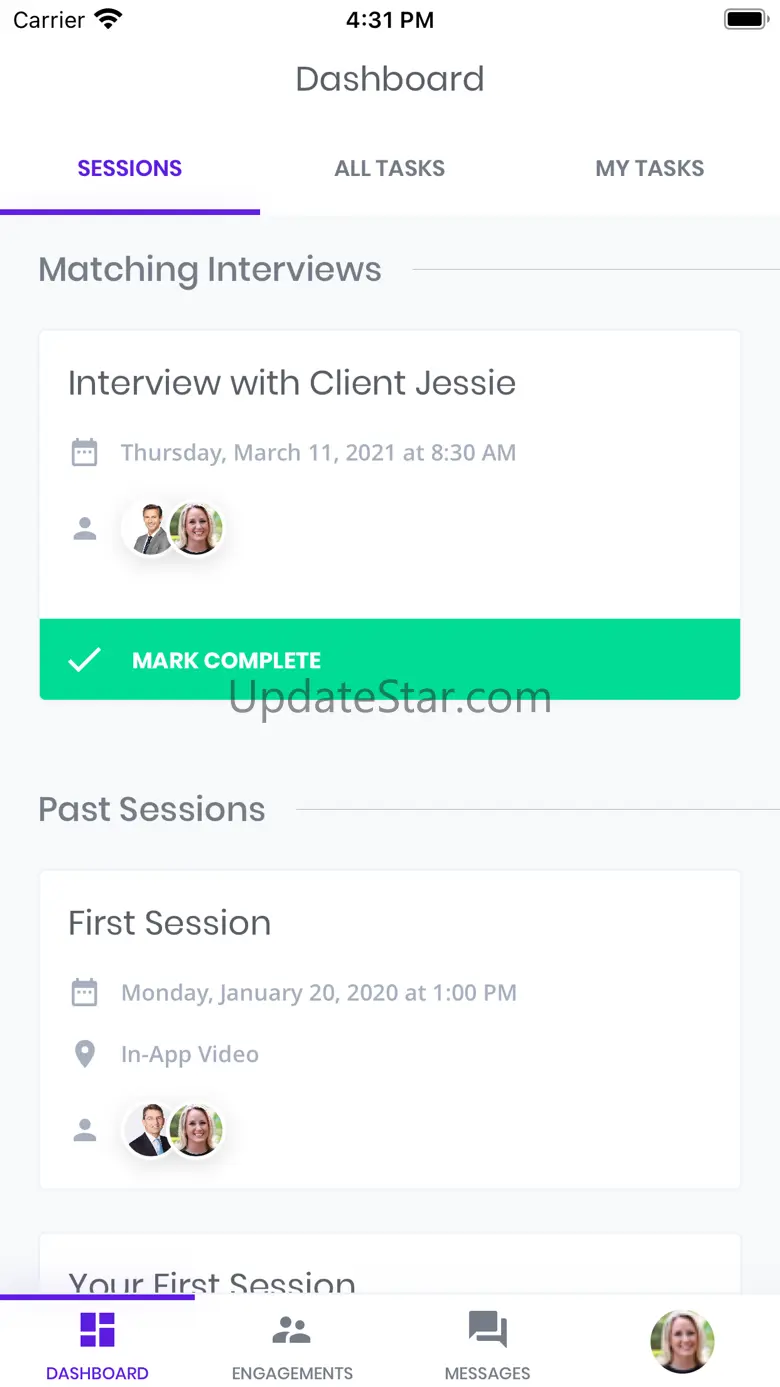Image resolution: width=780 pixels, height=1387 pixels.
Task: Tap person icon in Interview with Client Jessie card
Action: (85, 529)
